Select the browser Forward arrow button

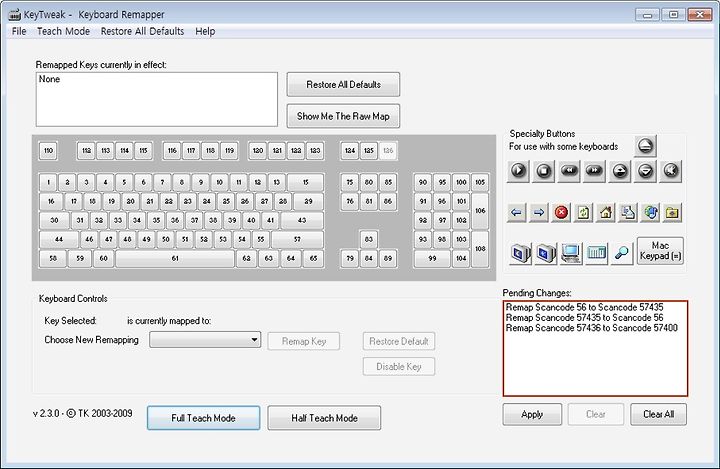(x=539, y=213)
